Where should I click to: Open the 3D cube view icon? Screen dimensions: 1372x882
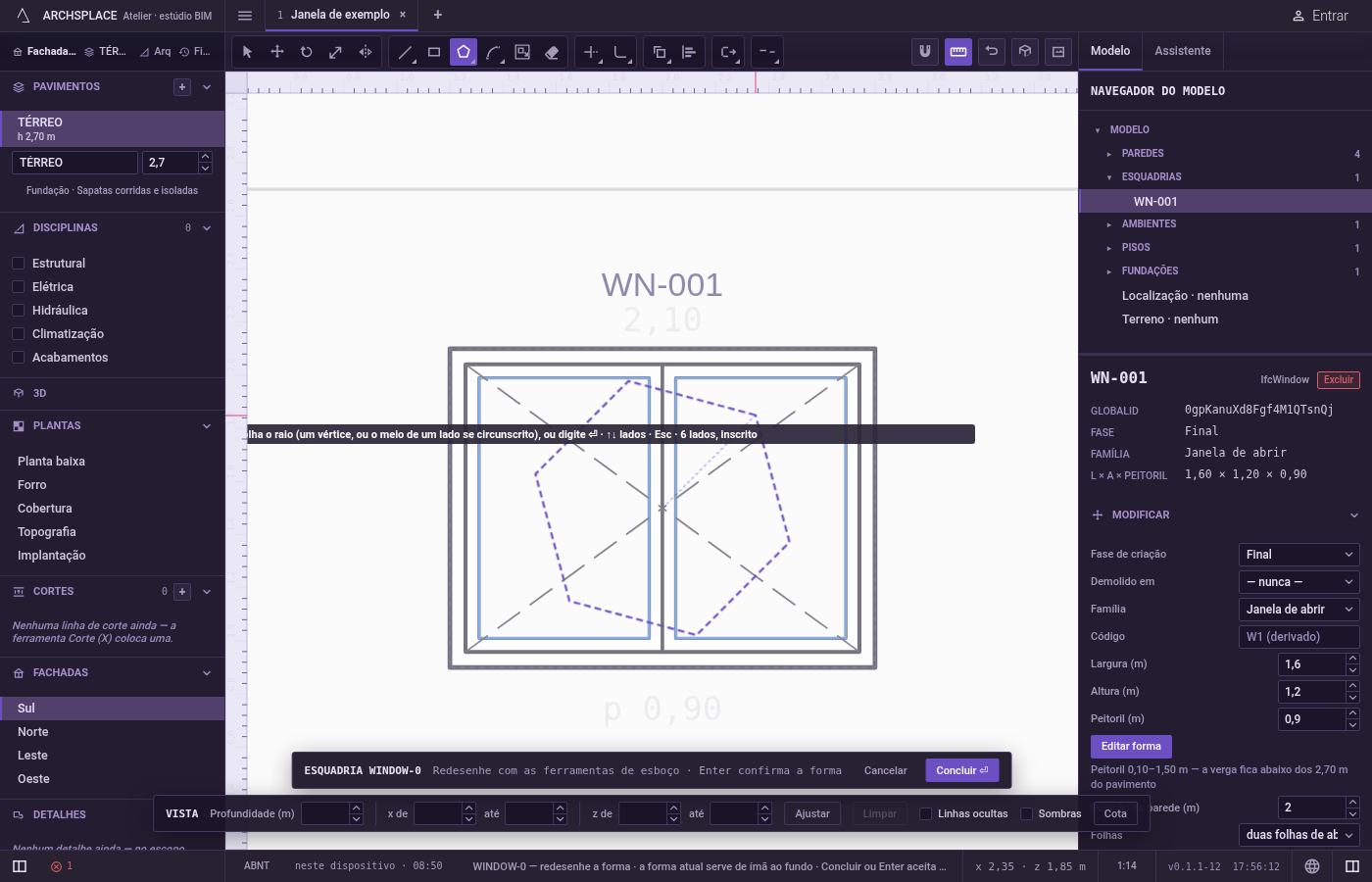tap(1025, 52)
